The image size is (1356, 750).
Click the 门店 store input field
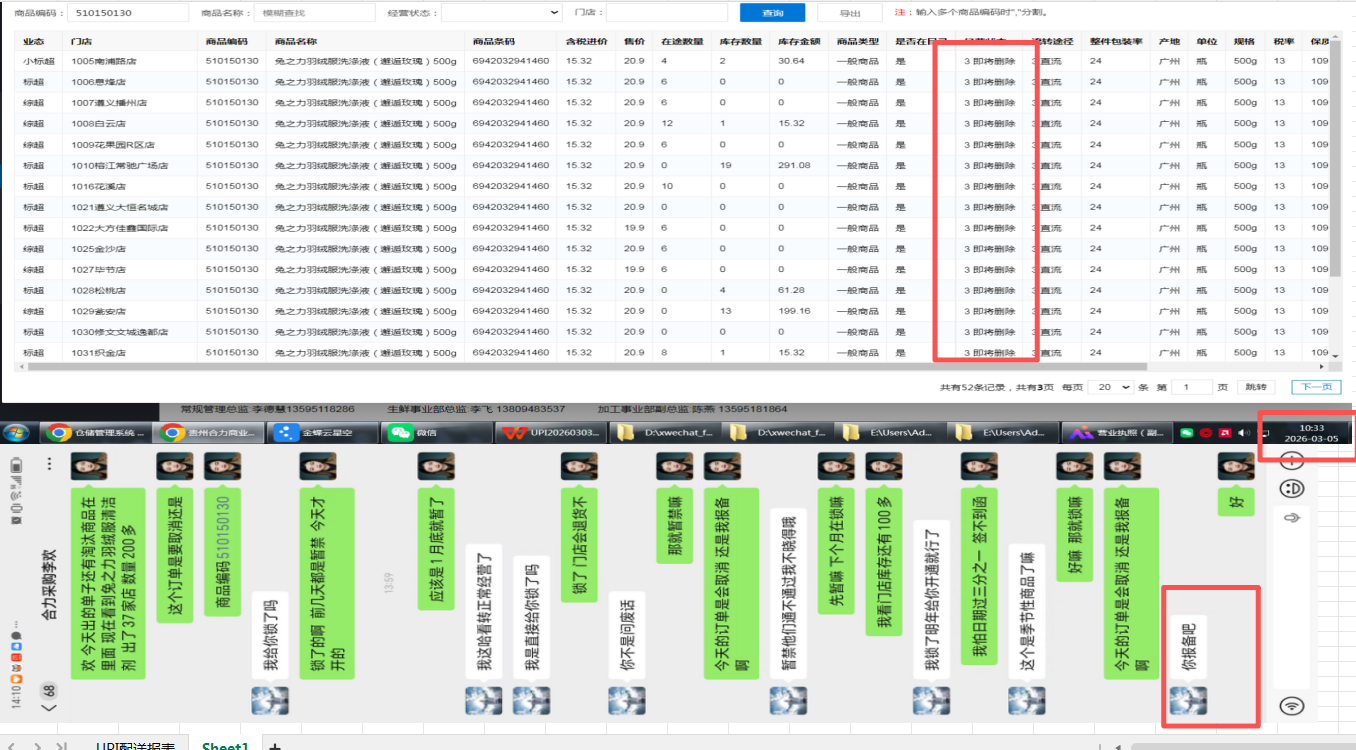pos(666,13)
